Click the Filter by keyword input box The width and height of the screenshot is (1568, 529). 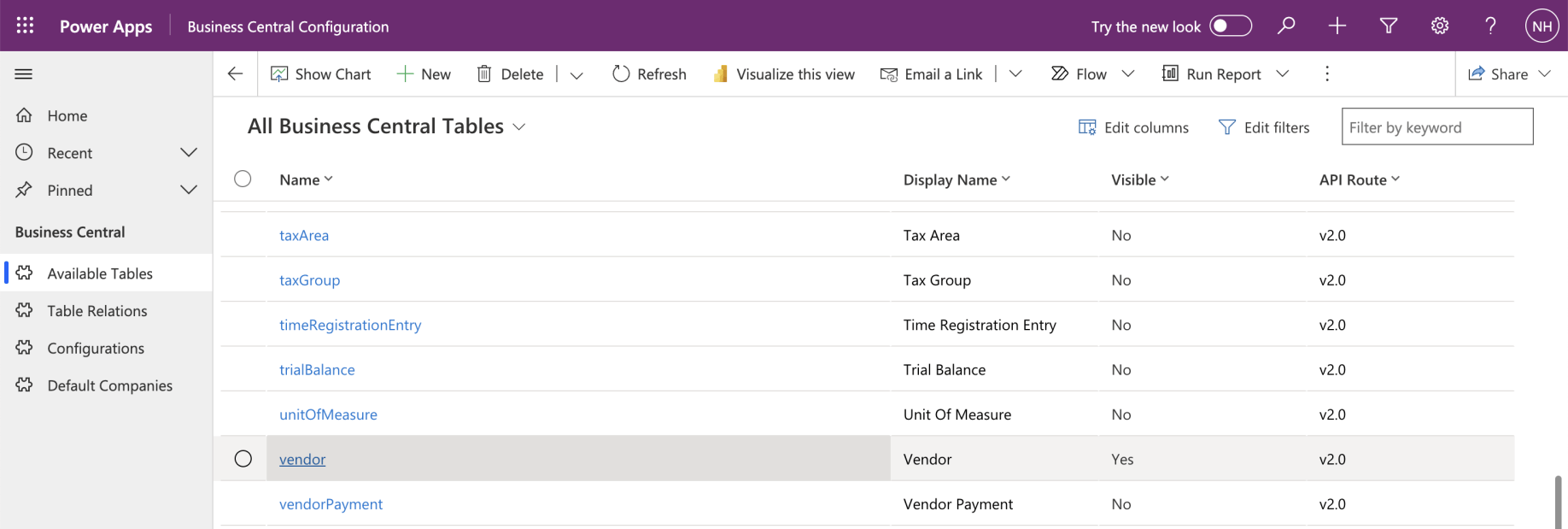[x=1436, y=127]
